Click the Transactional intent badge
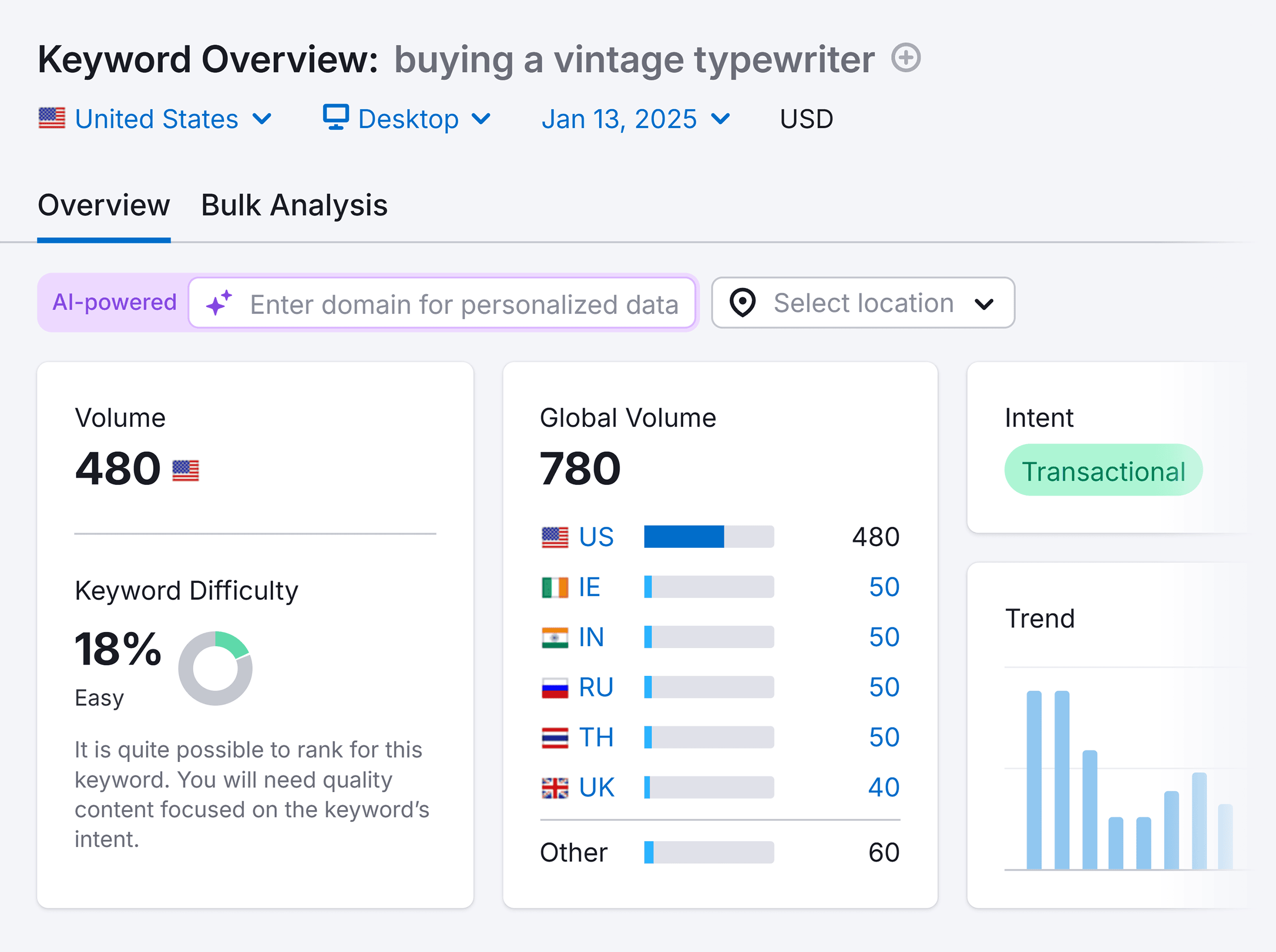 pos(1103,470)
